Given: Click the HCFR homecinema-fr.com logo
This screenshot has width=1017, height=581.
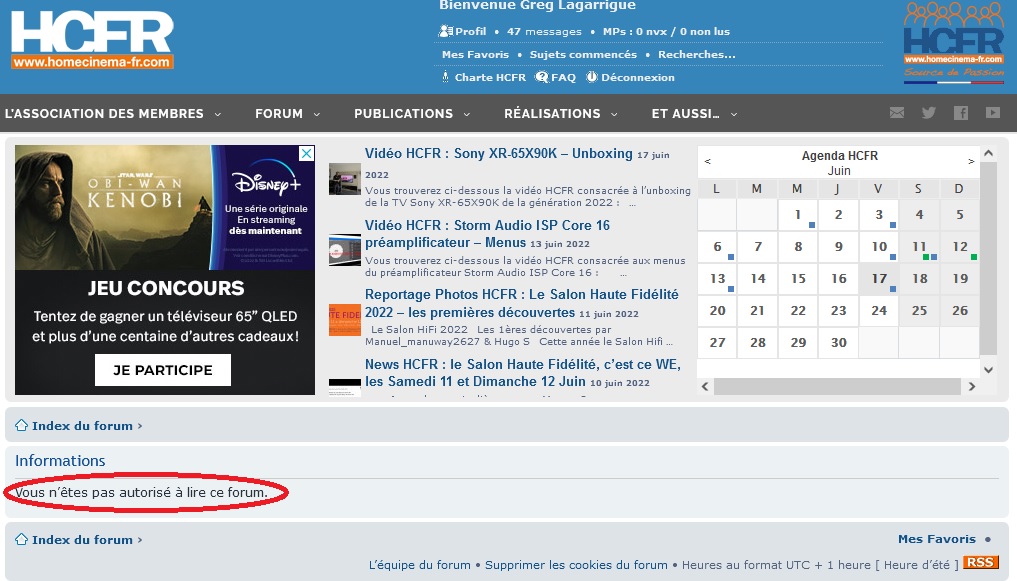Looking at the screenshot, I should [x=92, y=39].
